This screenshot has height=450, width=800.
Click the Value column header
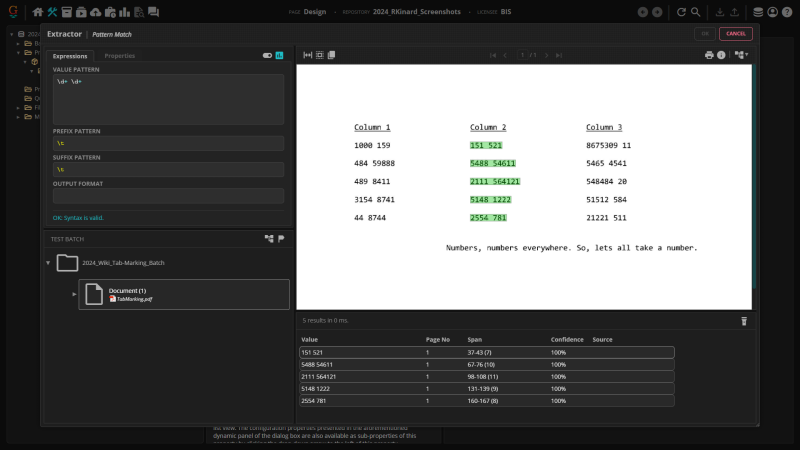309,340
